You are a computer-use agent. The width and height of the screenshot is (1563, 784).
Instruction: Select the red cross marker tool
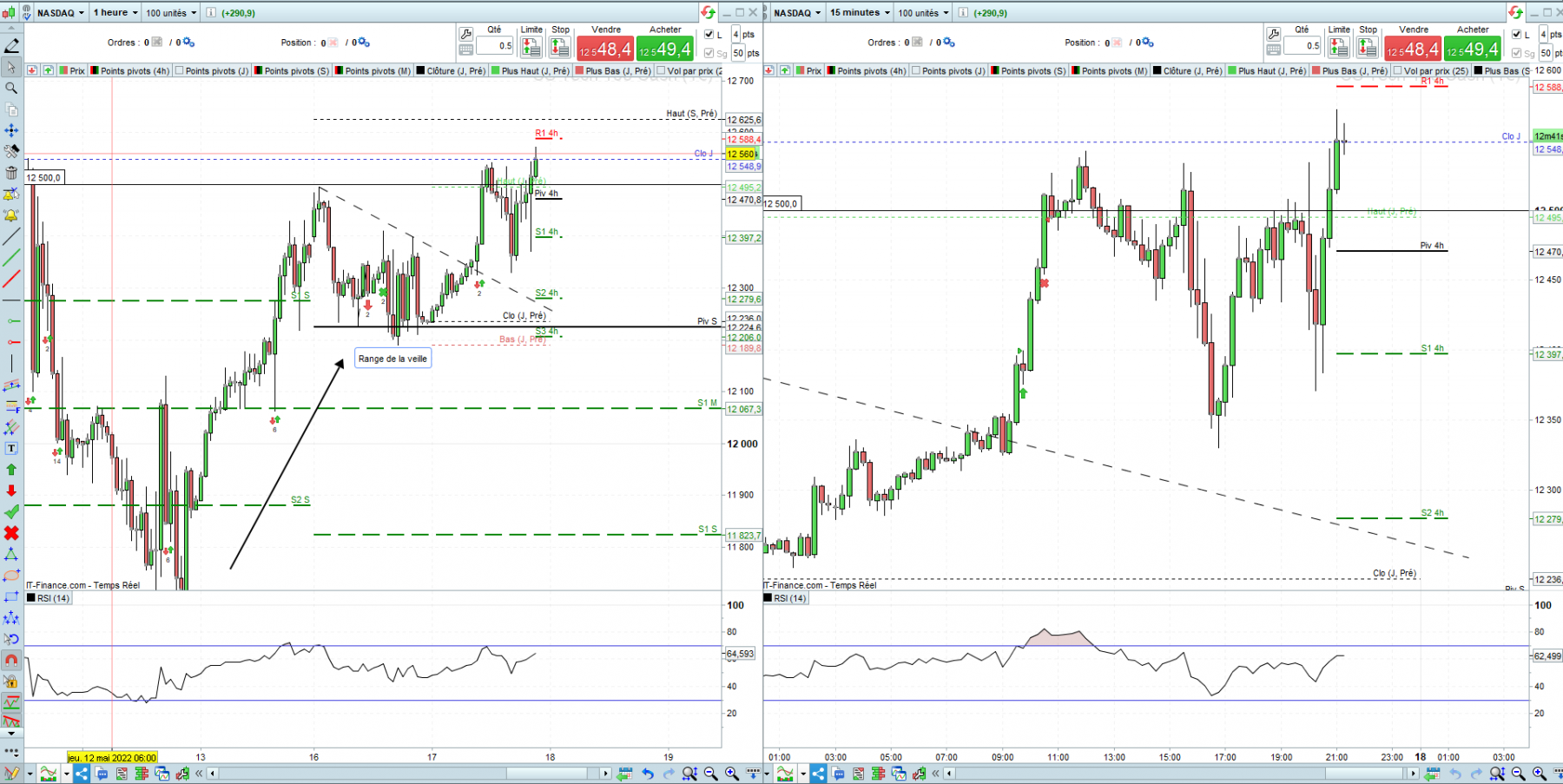11,533
